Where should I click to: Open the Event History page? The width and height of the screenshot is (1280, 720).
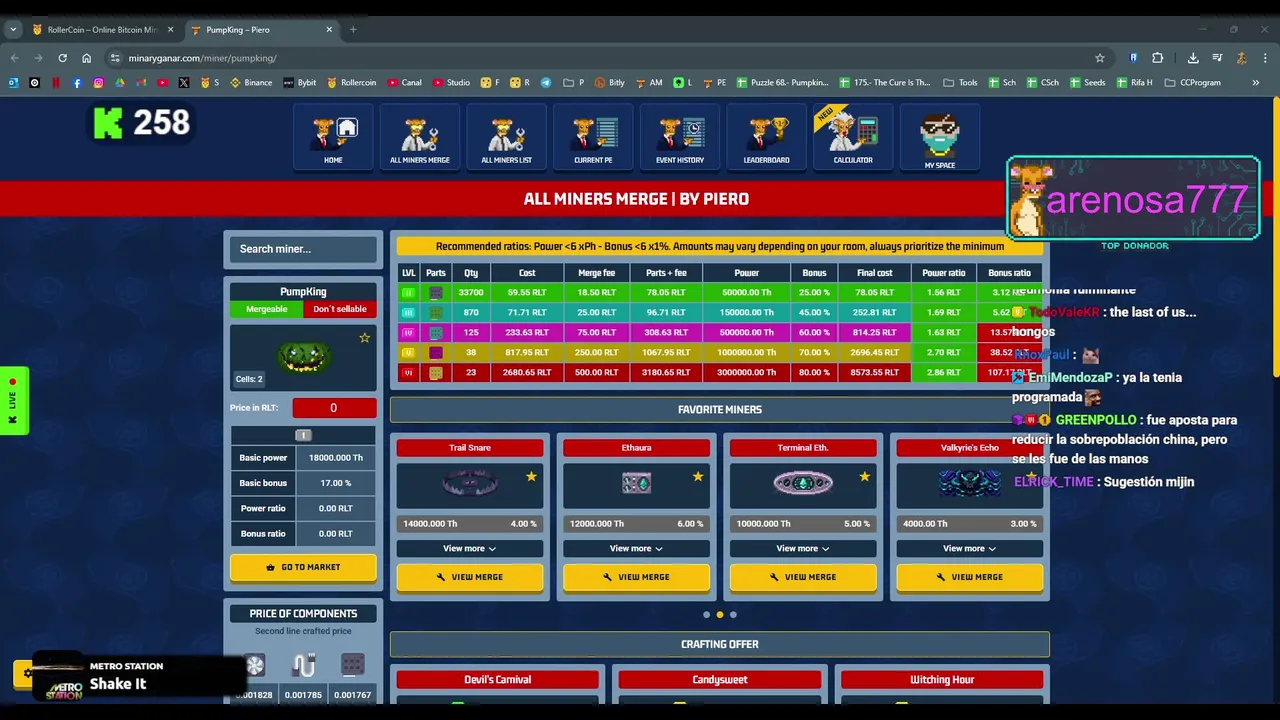point(680,137)
